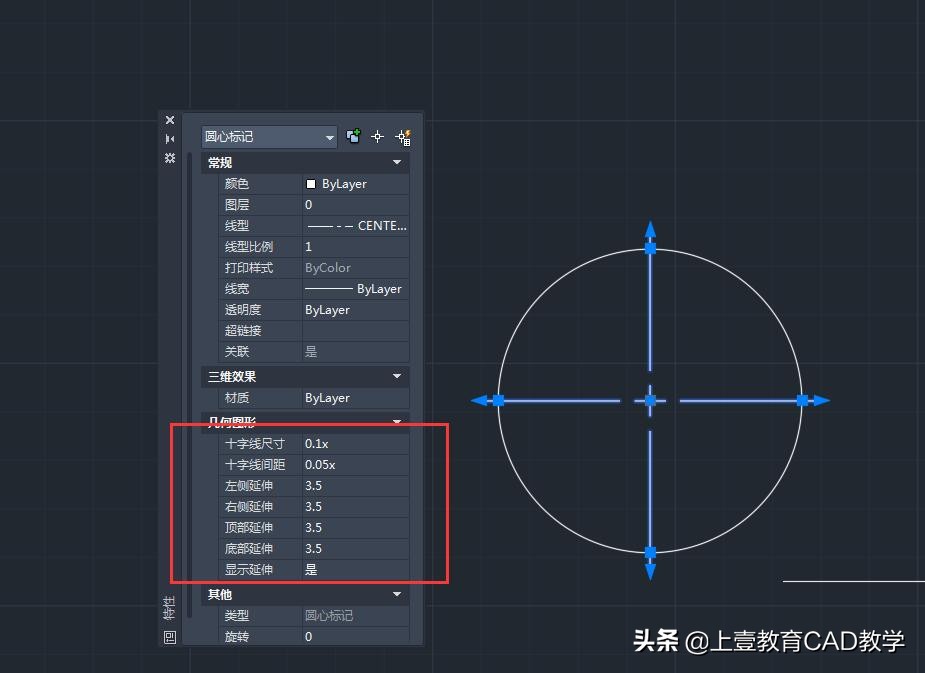
Task: Collapse the 其他 section
Action: pyautogui.click(x=396, y=594)
